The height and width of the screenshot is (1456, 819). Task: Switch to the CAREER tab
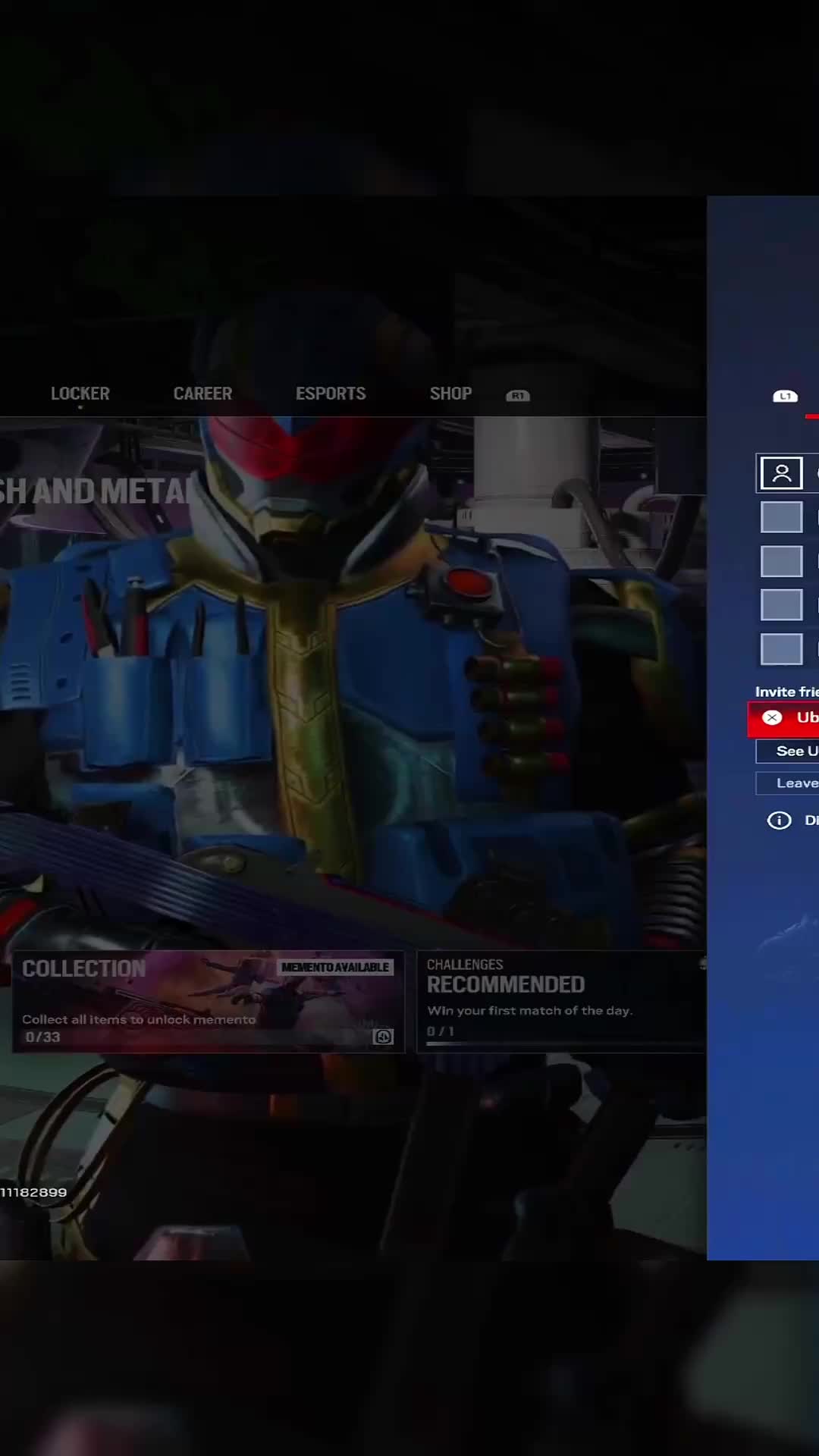202,394
